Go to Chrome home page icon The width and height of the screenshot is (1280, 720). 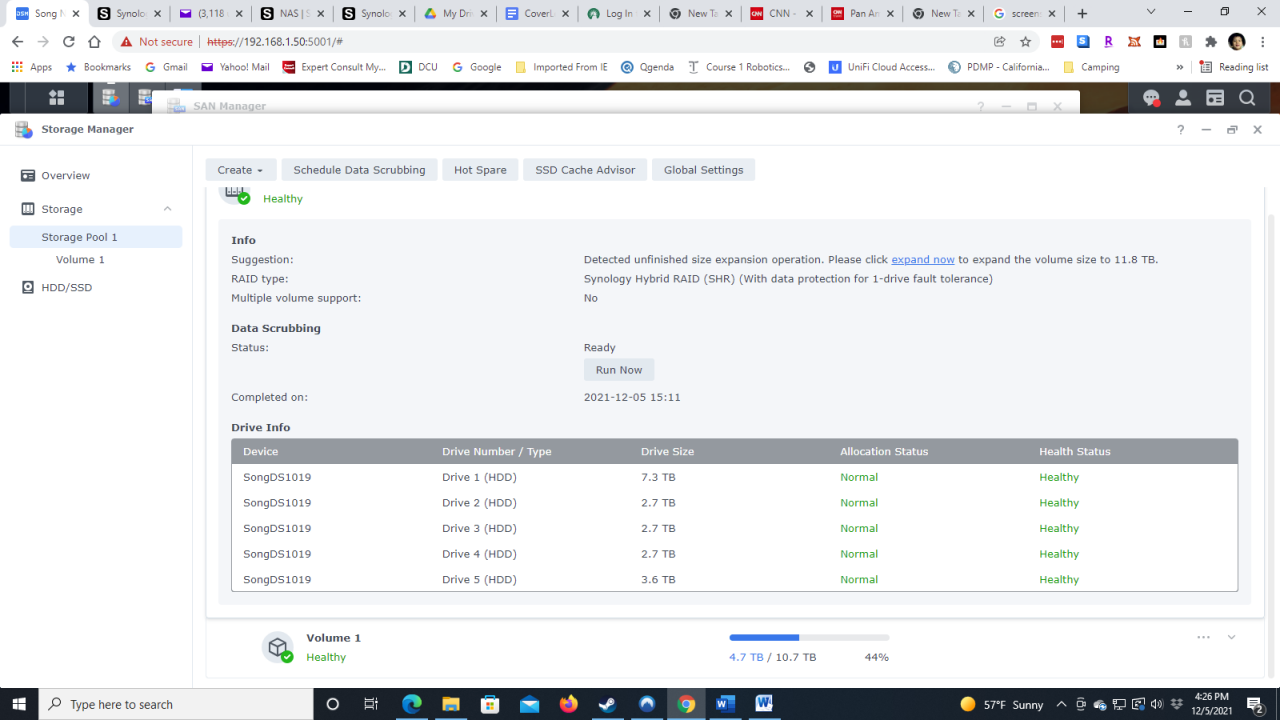tap(94, 42)
